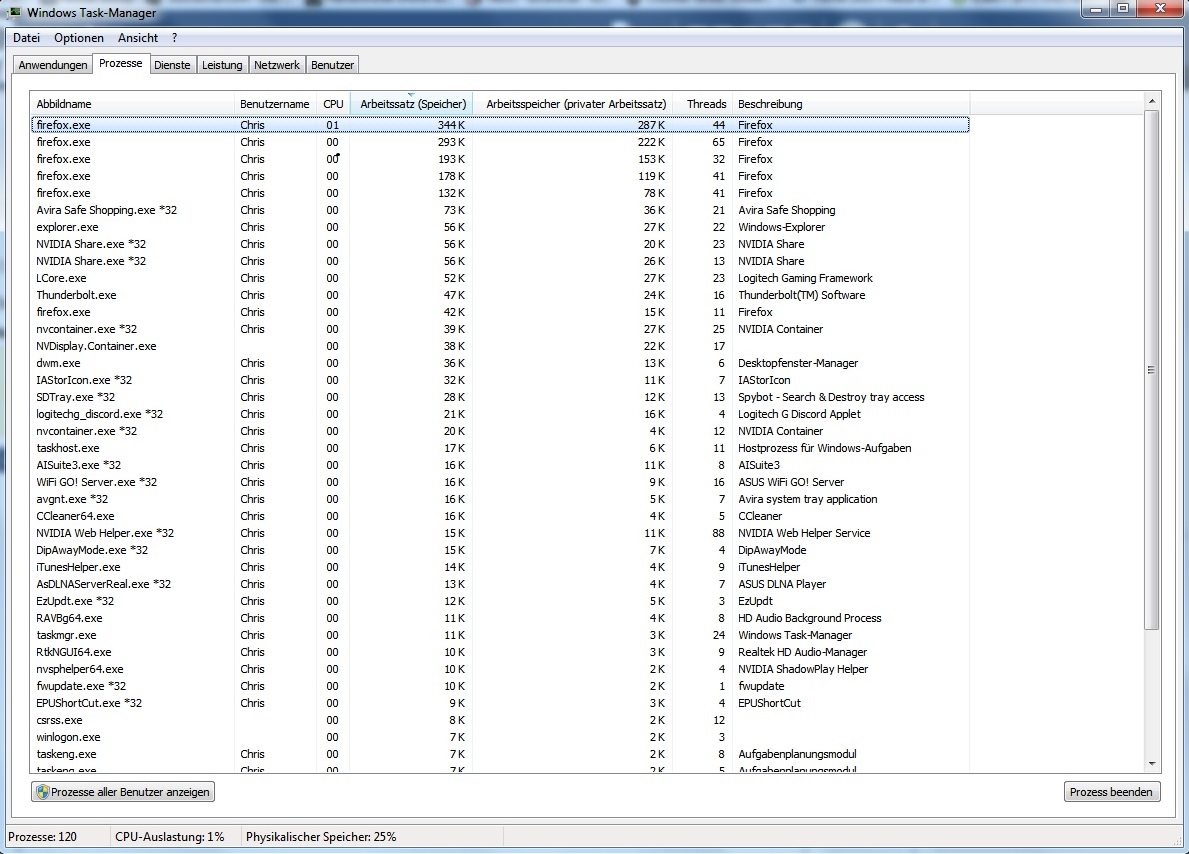The width and height of the screenshot is (1189, 854).
Task: Click Prozesse aller Benutzer anzeigen button
Action: [123, 792]
